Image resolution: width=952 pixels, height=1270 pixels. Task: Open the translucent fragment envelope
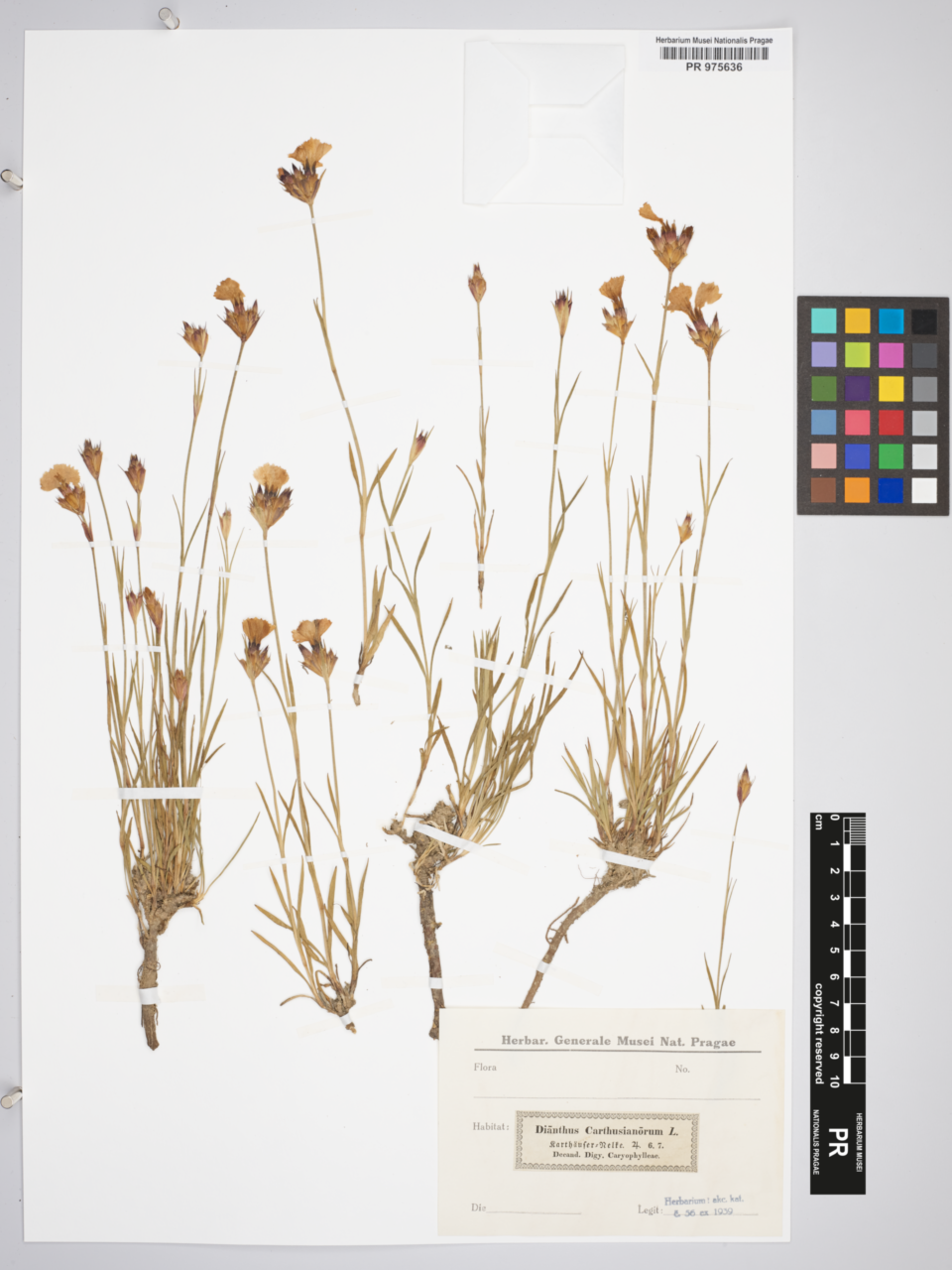[544, 123]
